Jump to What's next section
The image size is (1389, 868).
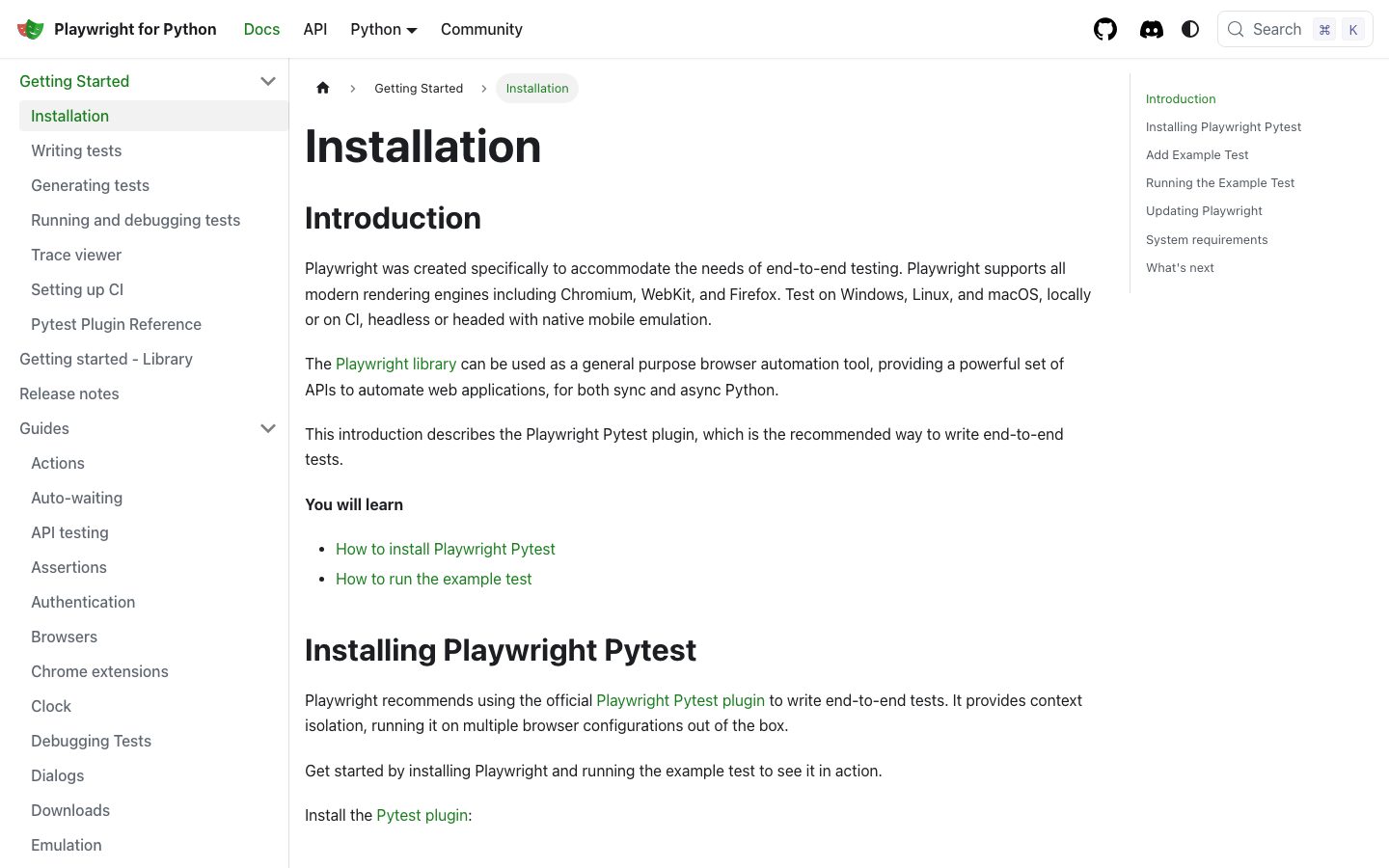(1180, 267)
